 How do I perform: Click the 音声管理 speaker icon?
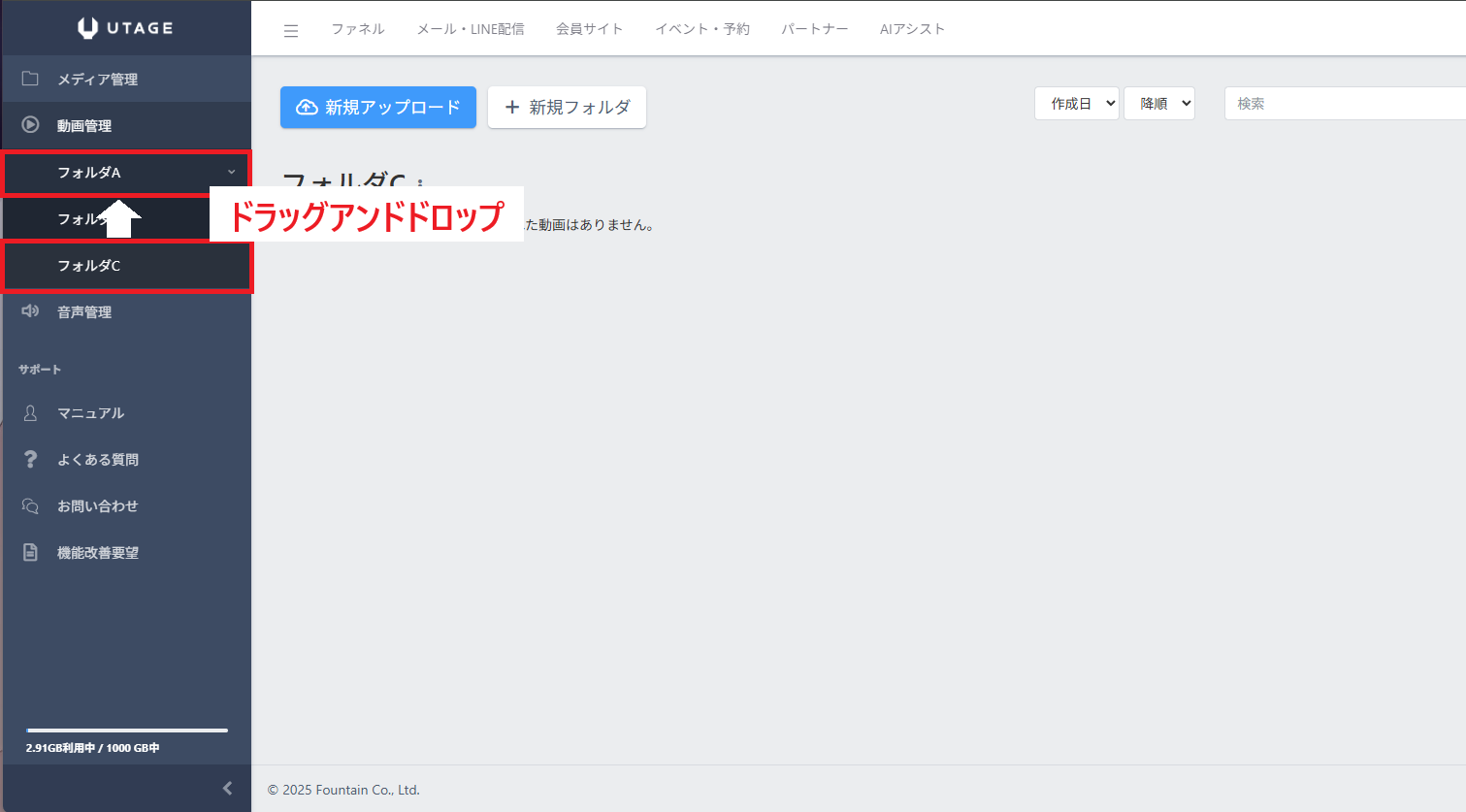(30, 311)
